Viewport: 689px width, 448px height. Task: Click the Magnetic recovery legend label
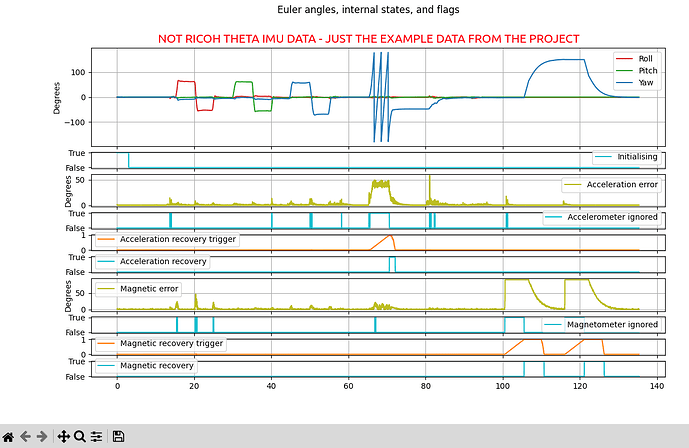[156, 366]
